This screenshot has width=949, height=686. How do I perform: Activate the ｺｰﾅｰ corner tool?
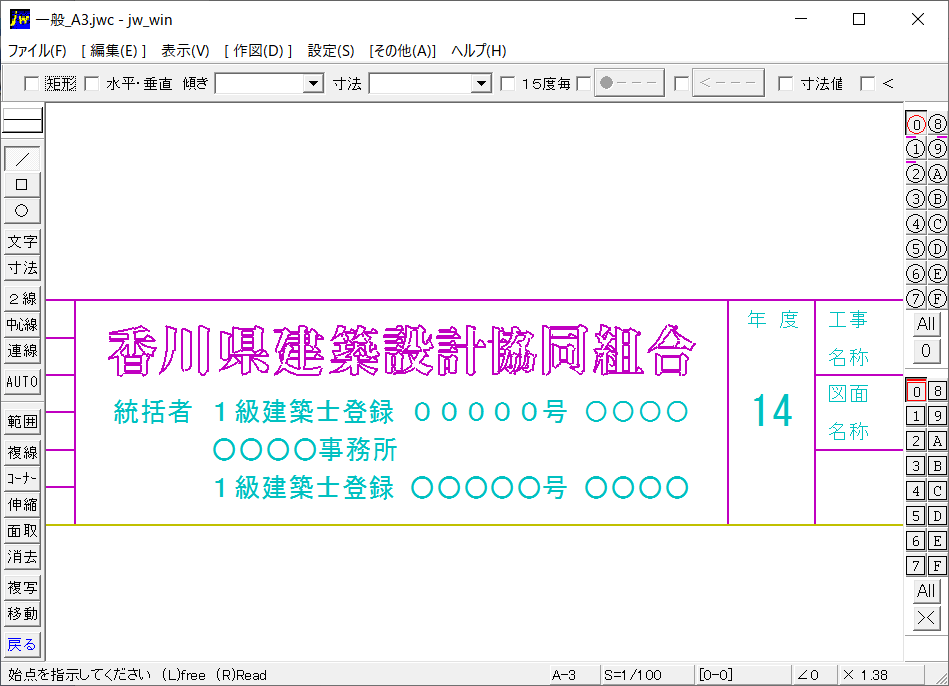click(22, 478)
